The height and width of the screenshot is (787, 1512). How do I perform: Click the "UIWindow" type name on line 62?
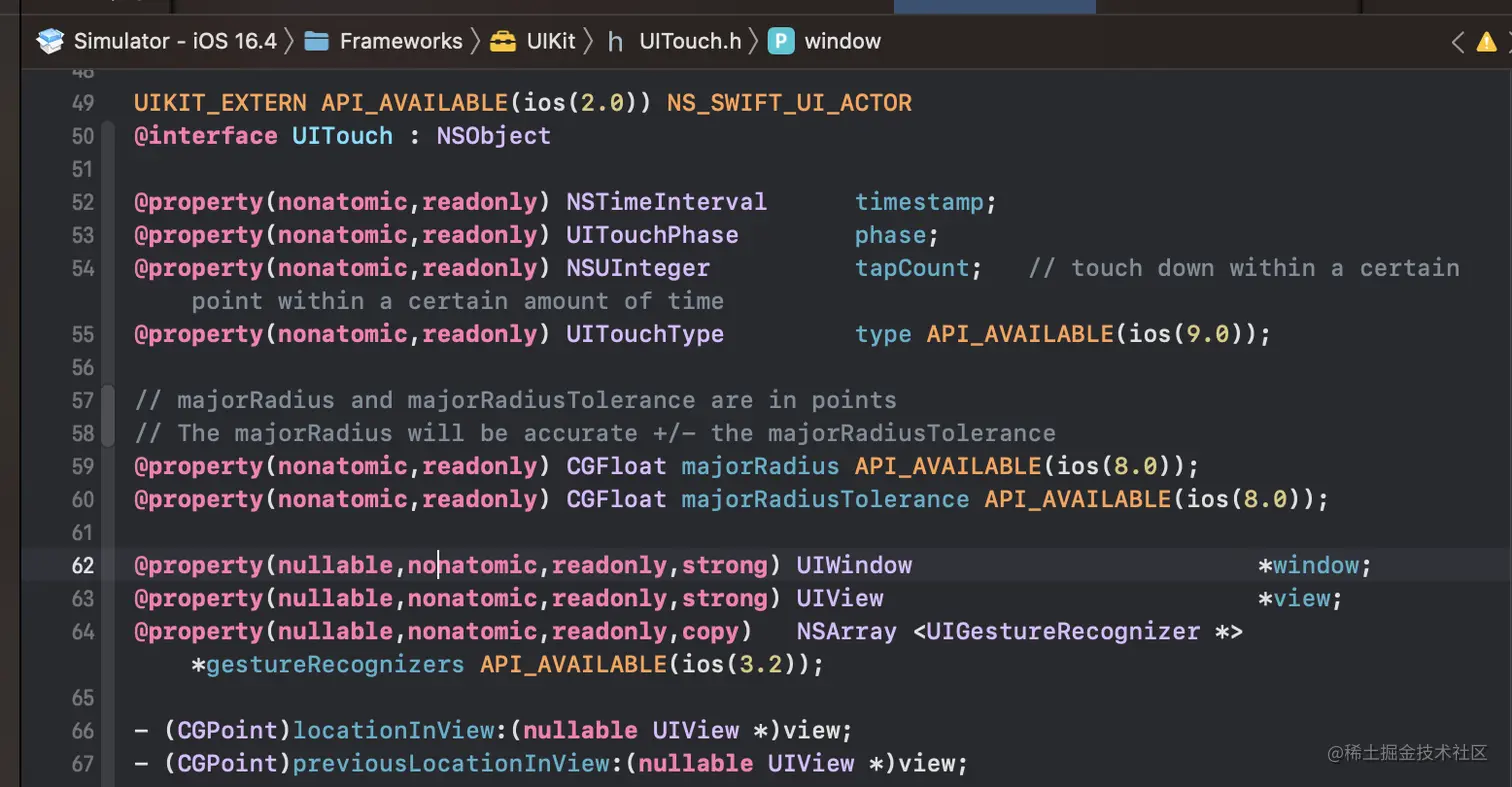tap(854, 565)
